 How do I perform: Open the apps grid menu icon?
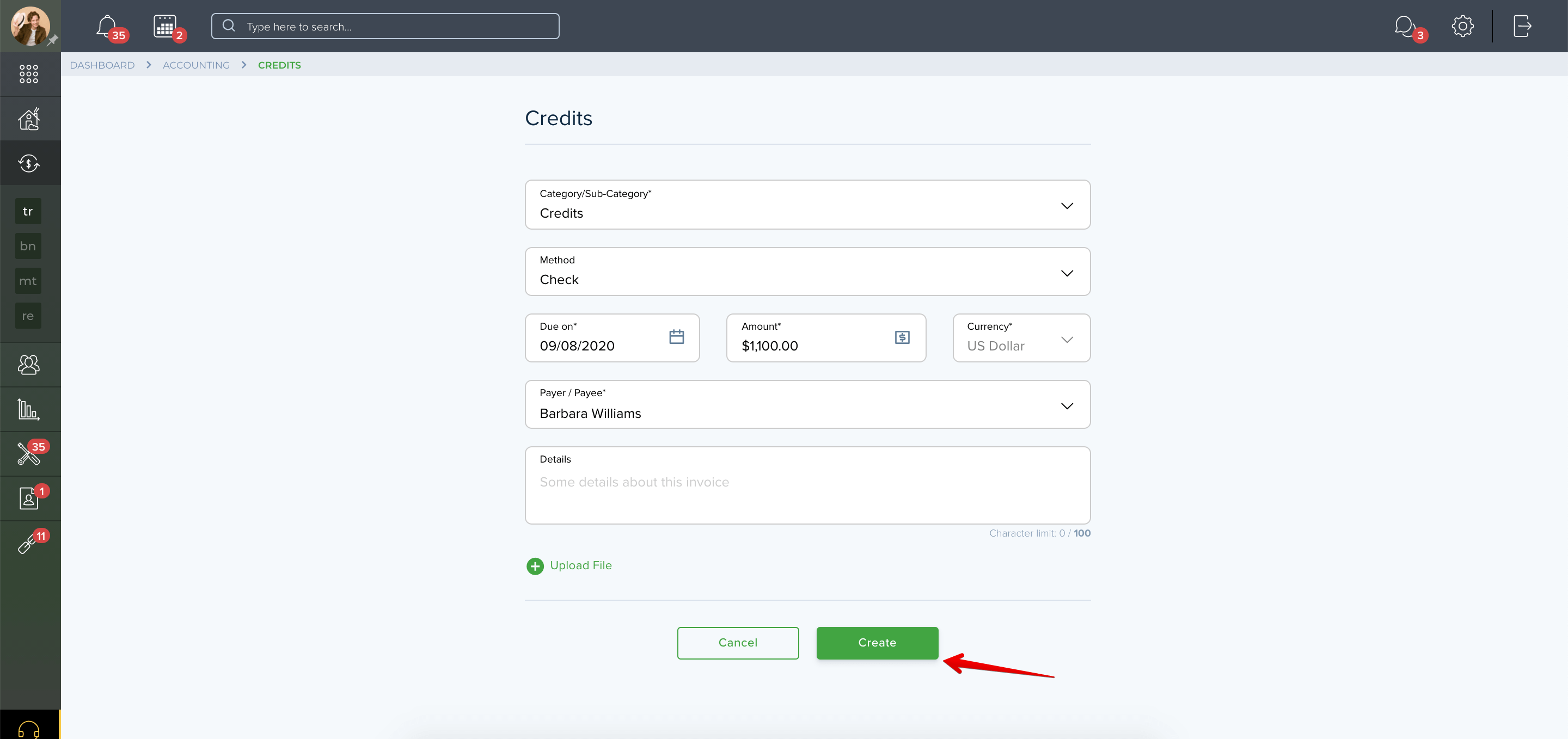[29, 74]
